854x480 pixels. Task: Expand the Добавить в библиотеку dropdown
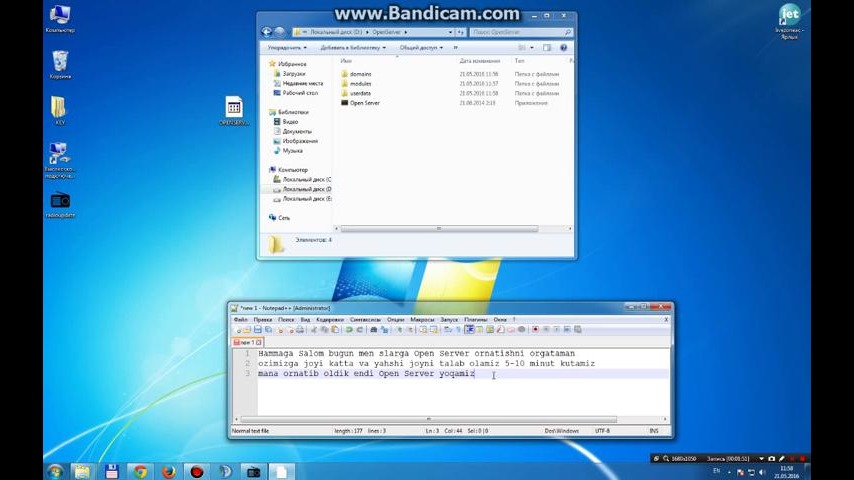[353, 48]
